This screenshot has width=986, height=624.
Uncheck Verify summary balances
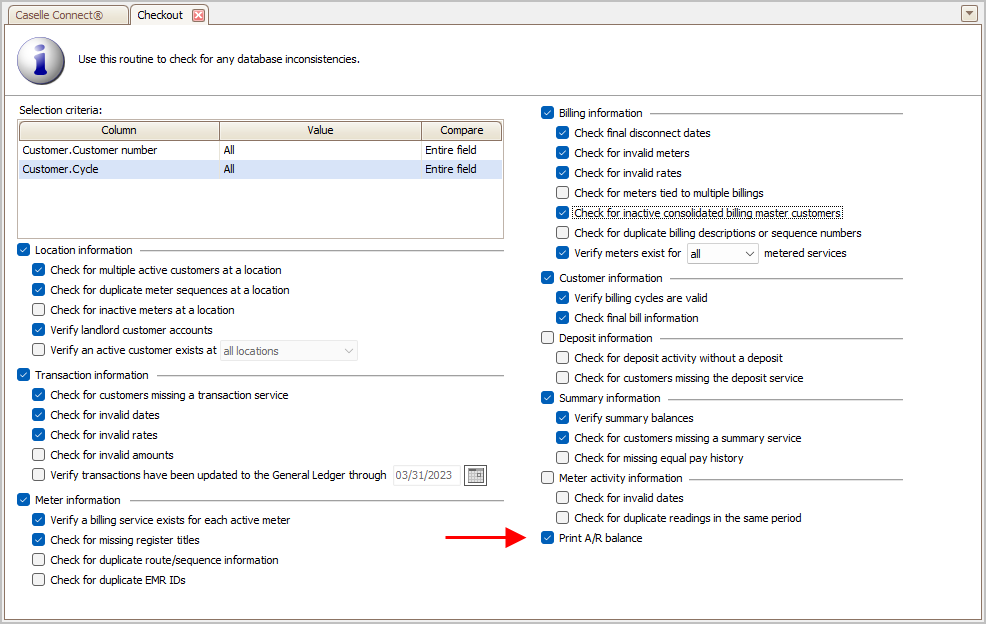tap(563, 418)
